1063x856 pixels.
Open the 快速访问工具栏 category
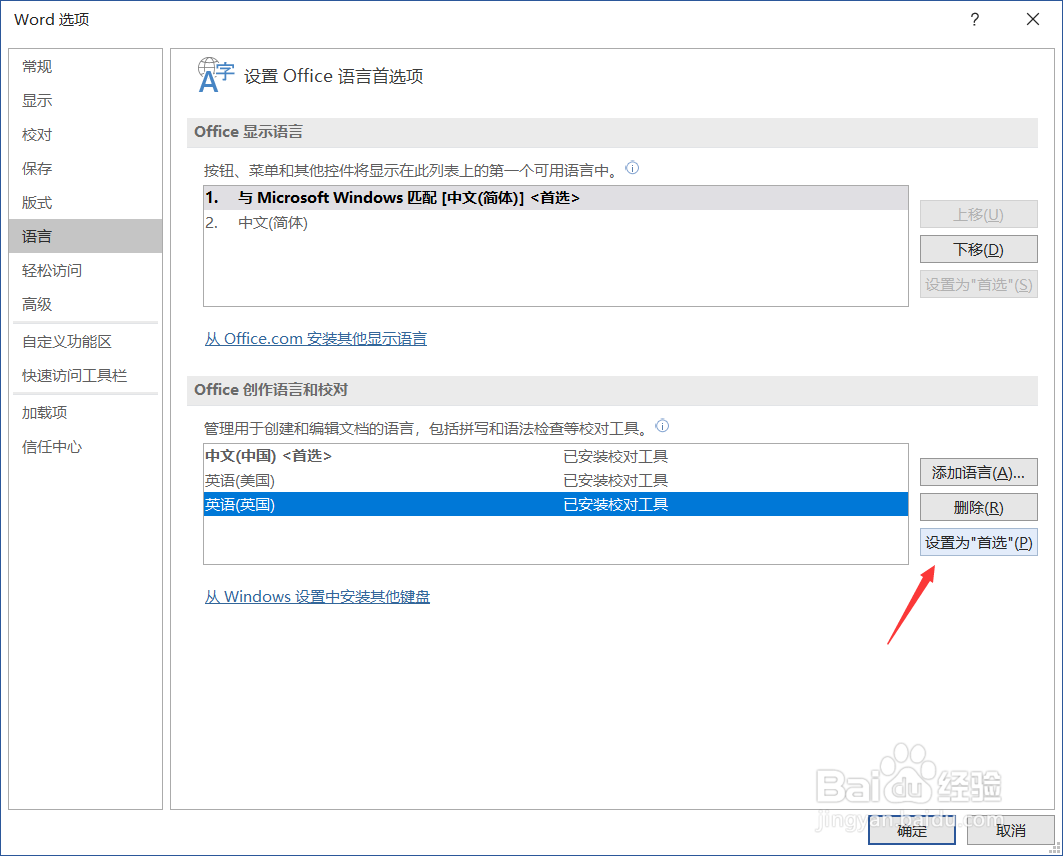(85, 375)
